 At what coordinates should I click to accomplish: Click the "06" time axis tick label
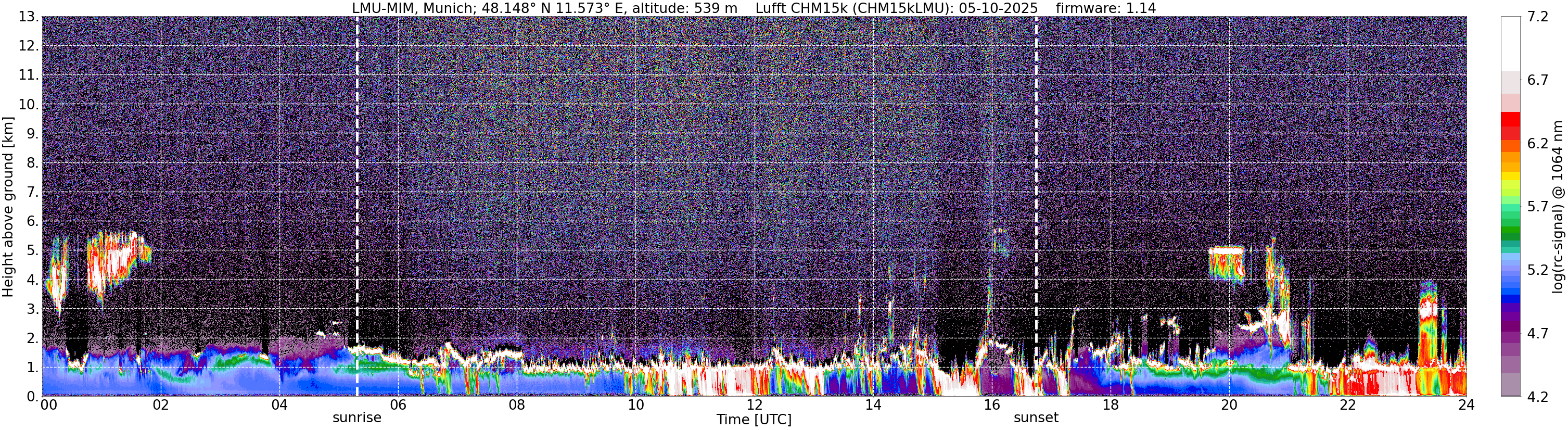pos(398,405)
